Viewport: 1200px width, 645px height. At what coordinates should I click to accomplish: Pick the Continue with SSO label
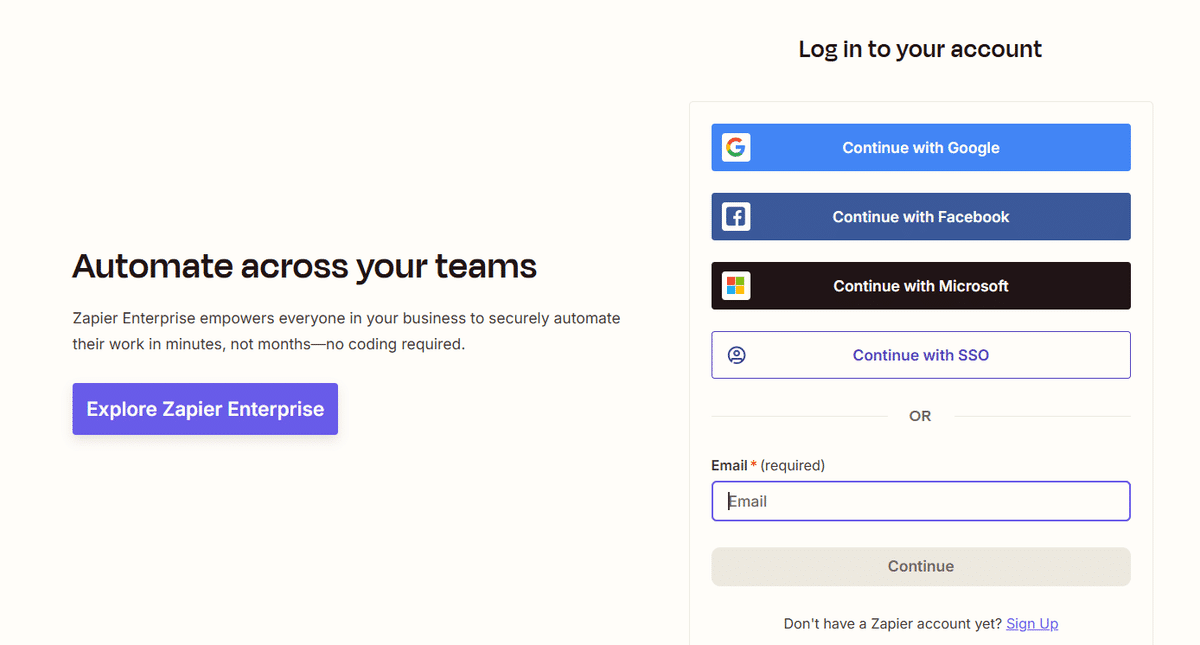pos(921,355)
